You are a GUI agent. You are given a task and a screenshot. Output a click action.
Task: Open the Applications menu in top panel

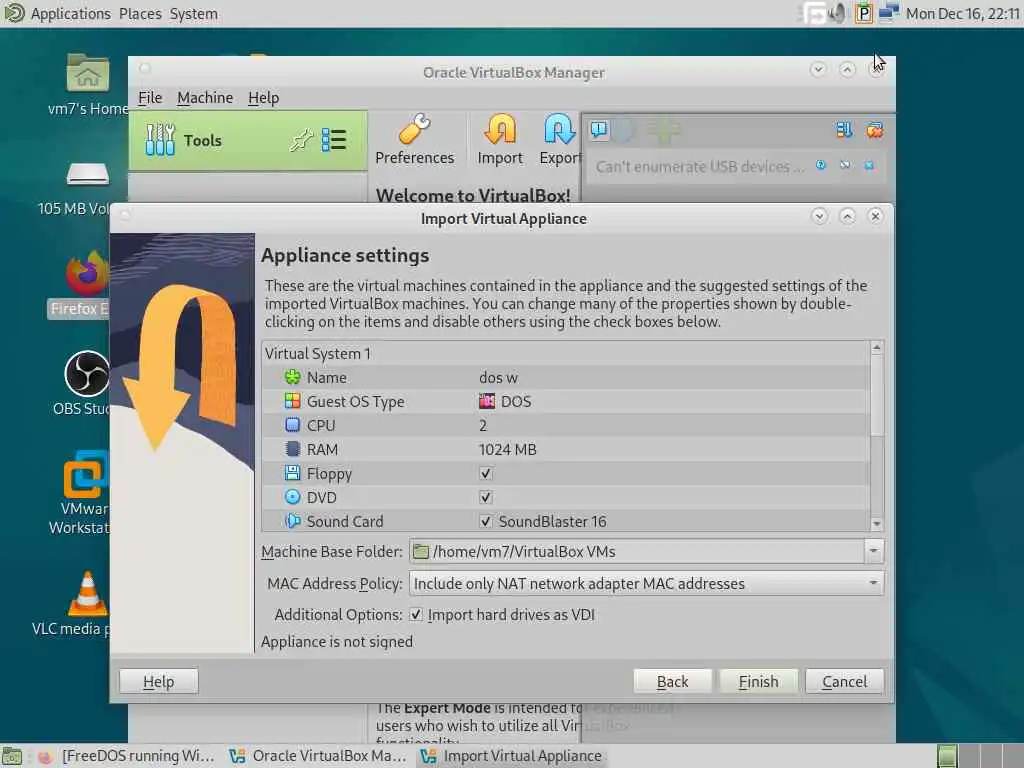point(71,14)
